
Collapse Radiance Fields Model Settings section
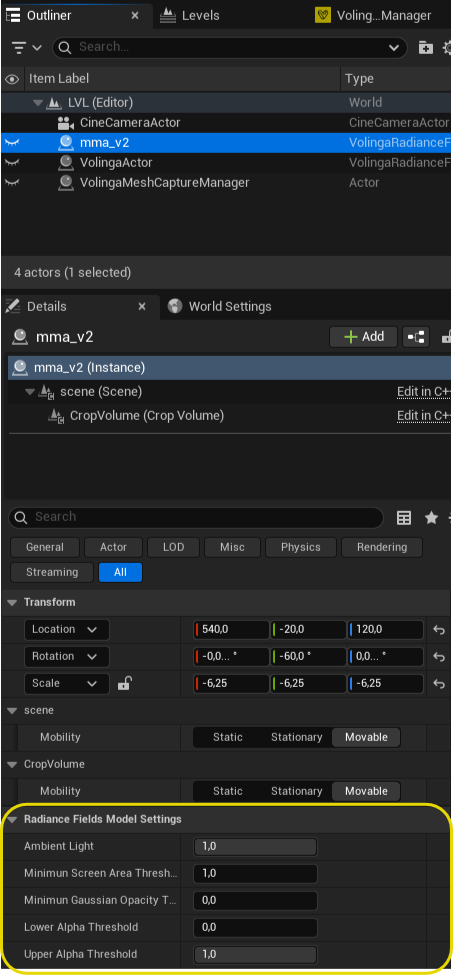point(12,819)
